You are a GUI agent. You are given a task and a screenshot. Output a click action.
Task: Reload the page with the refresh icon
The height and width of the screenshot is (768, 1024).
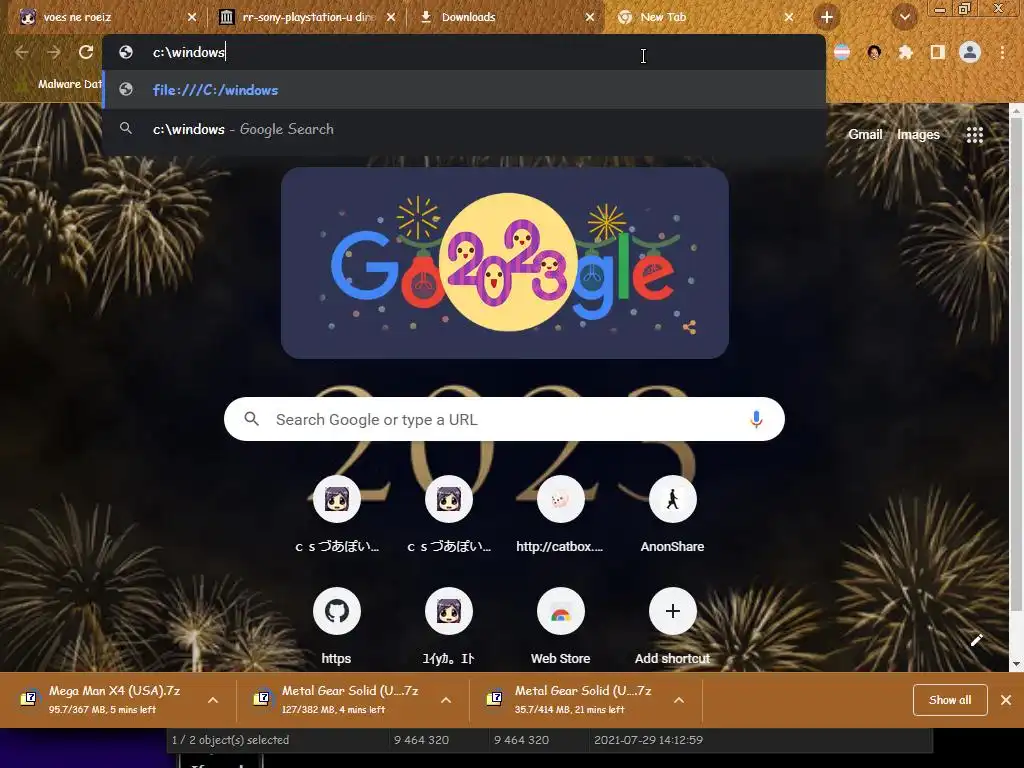tap(86, 52)
